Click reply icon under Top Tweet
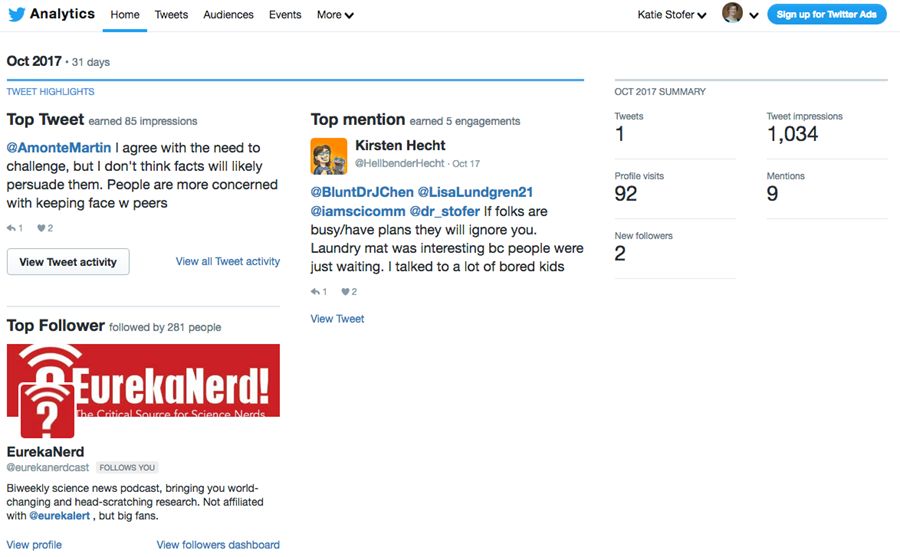 pos(11,228)
